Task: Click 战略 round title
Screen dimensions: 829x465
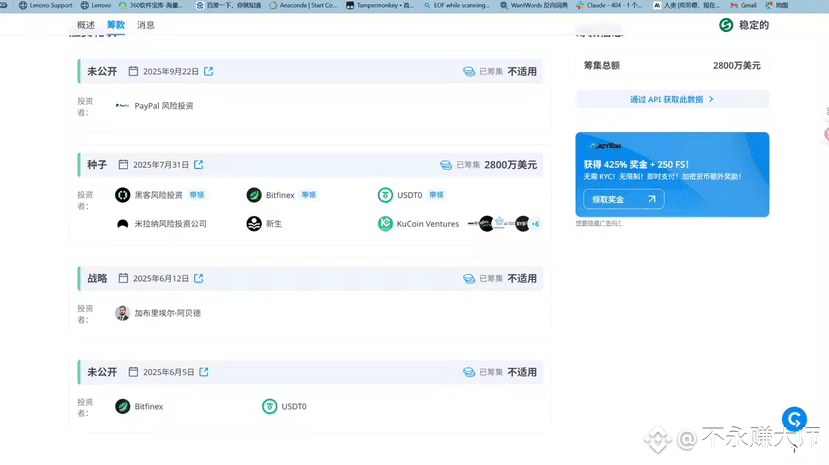Action: 97,278
